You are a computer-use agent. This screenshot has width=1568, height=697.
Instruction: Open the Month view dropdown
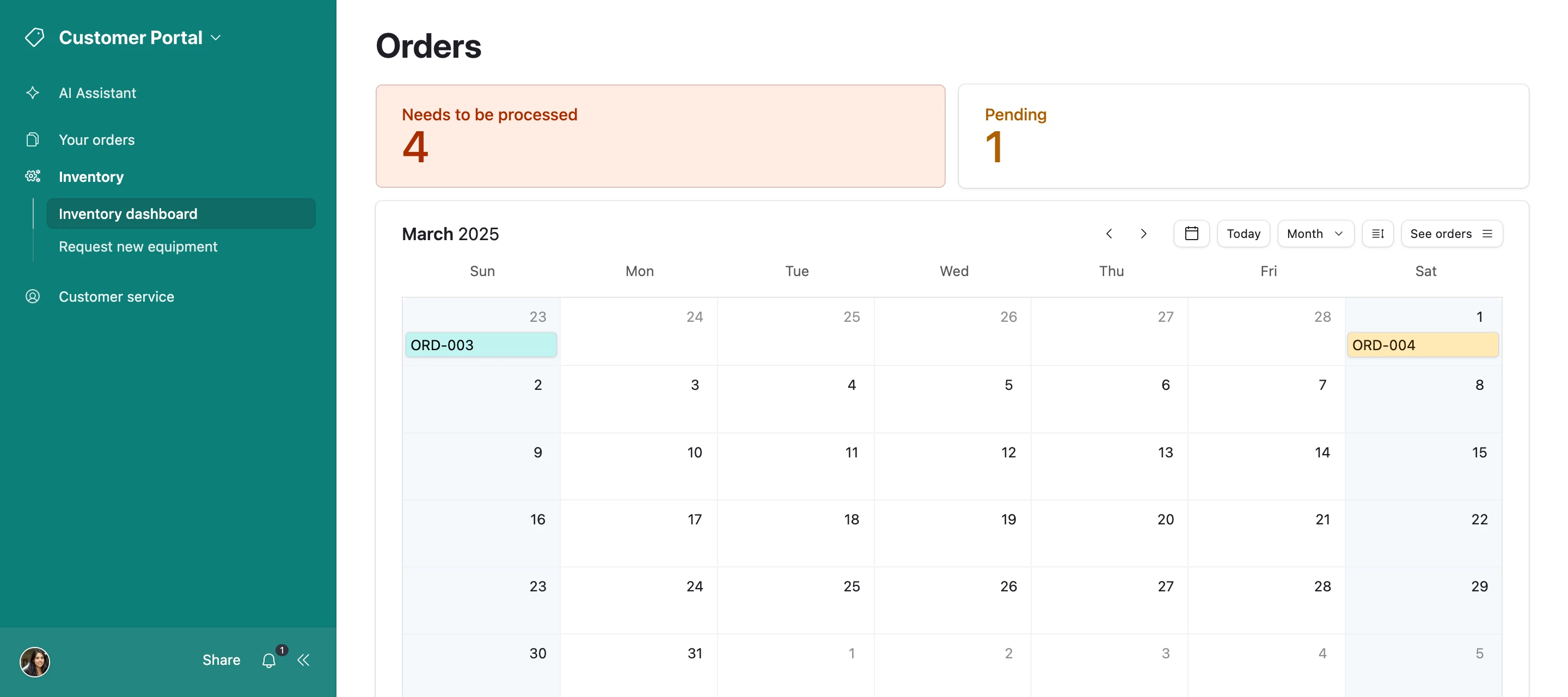[1315, 233]
